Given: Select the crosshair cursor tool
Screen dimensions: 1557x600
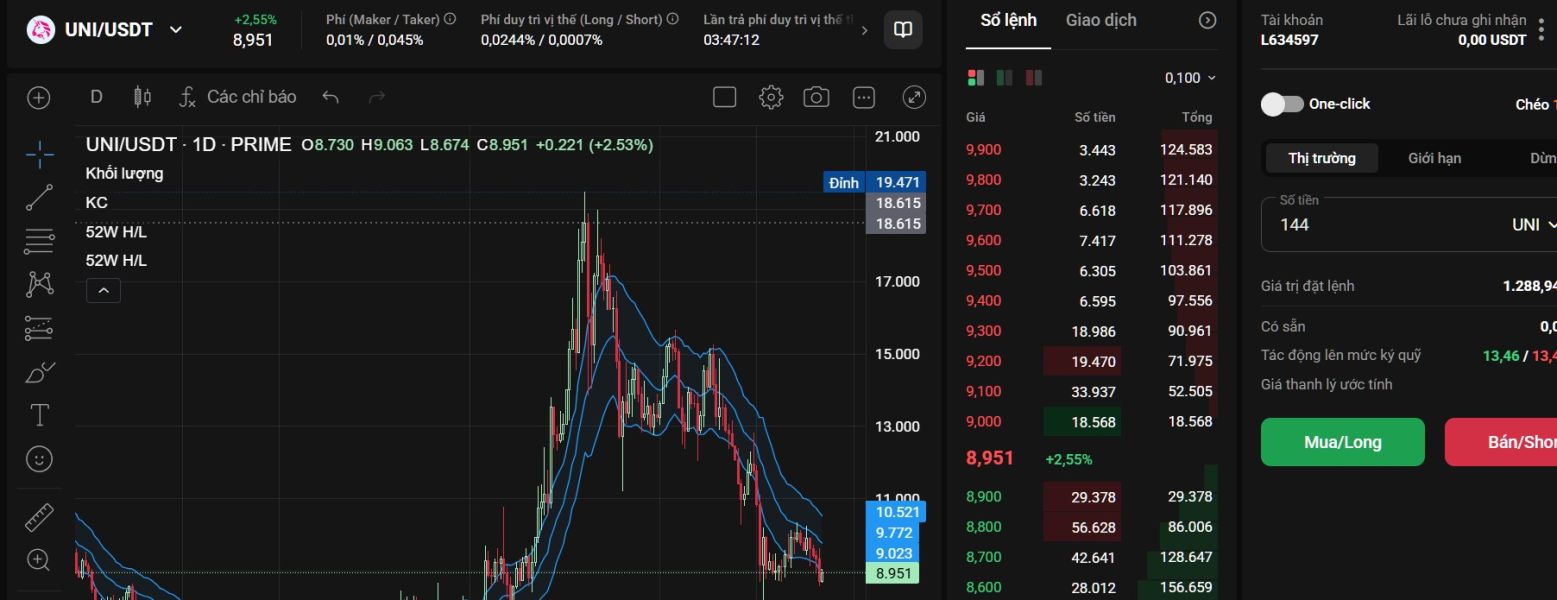Looking at the screenshot, I should [39, 153].
